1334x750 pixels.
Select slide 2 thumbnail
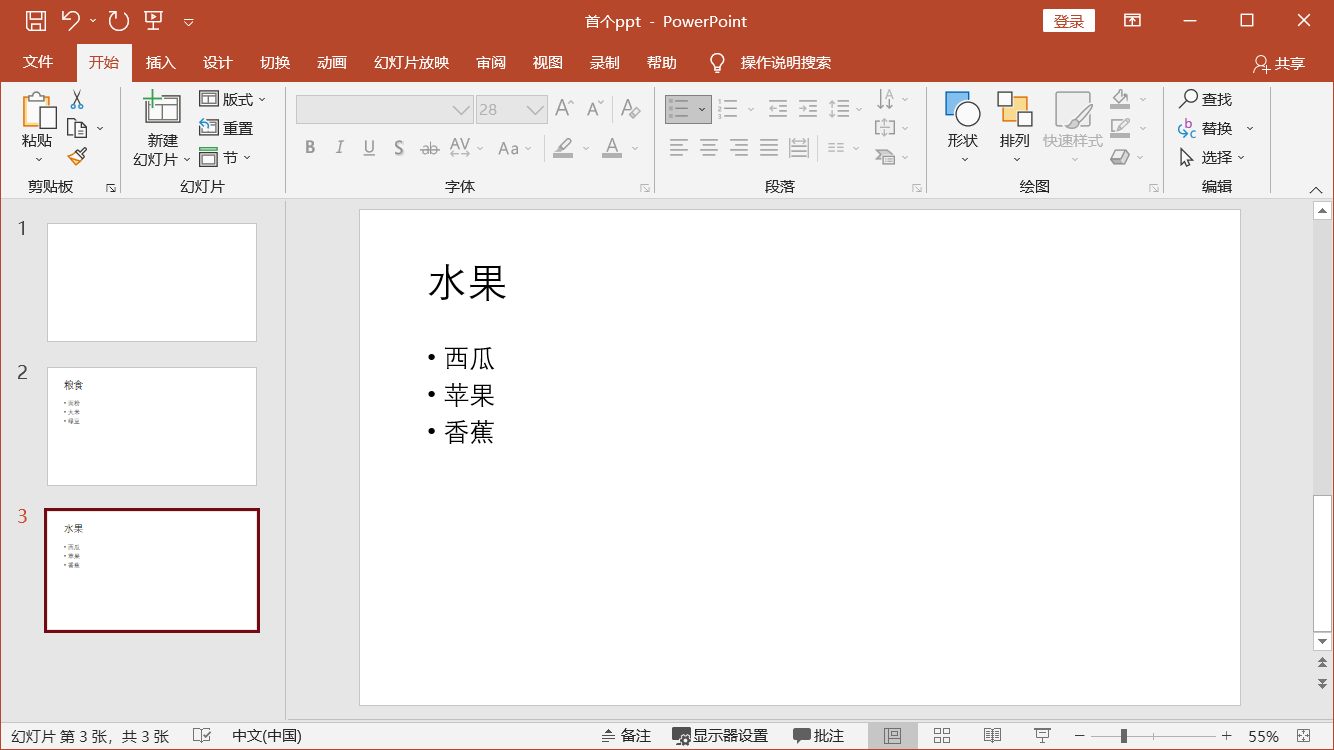152,426
